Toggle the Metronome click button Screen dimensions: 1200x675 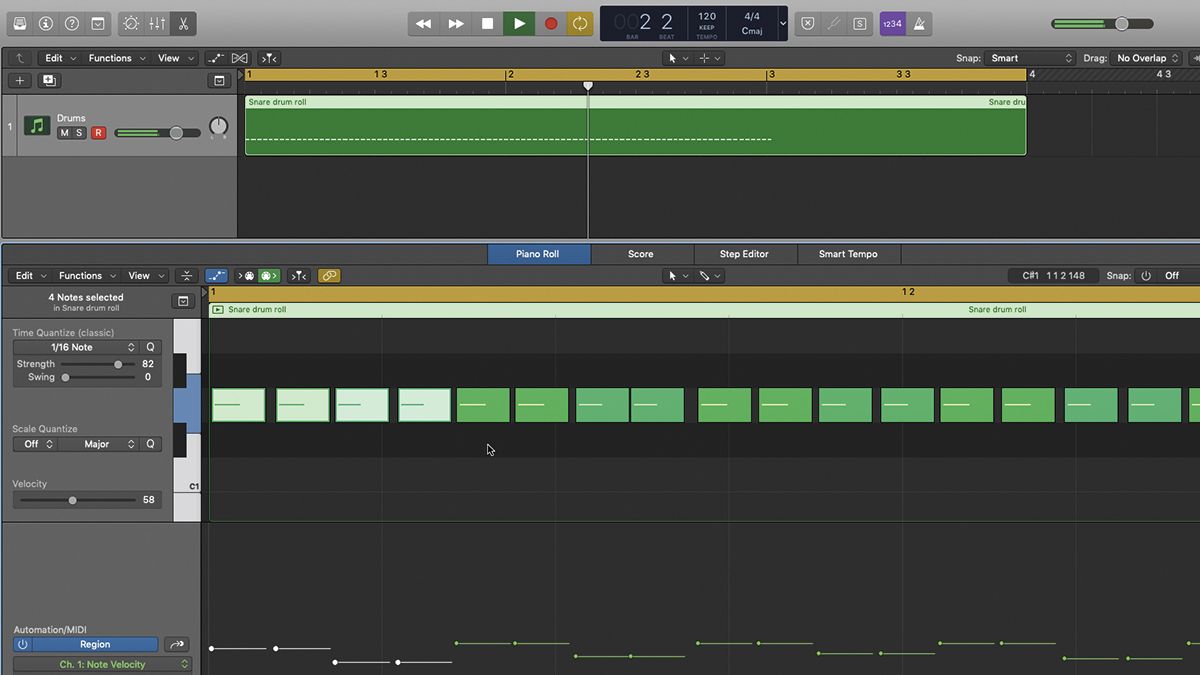919,23
